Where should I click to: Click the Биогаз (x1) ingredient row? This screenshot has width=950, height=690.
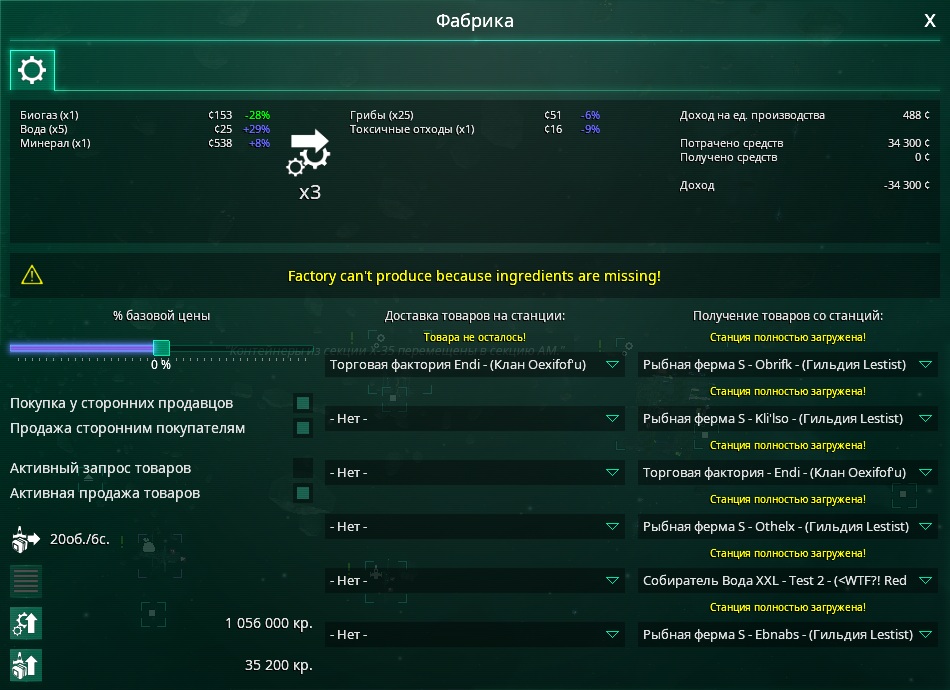tap(145, 115)
